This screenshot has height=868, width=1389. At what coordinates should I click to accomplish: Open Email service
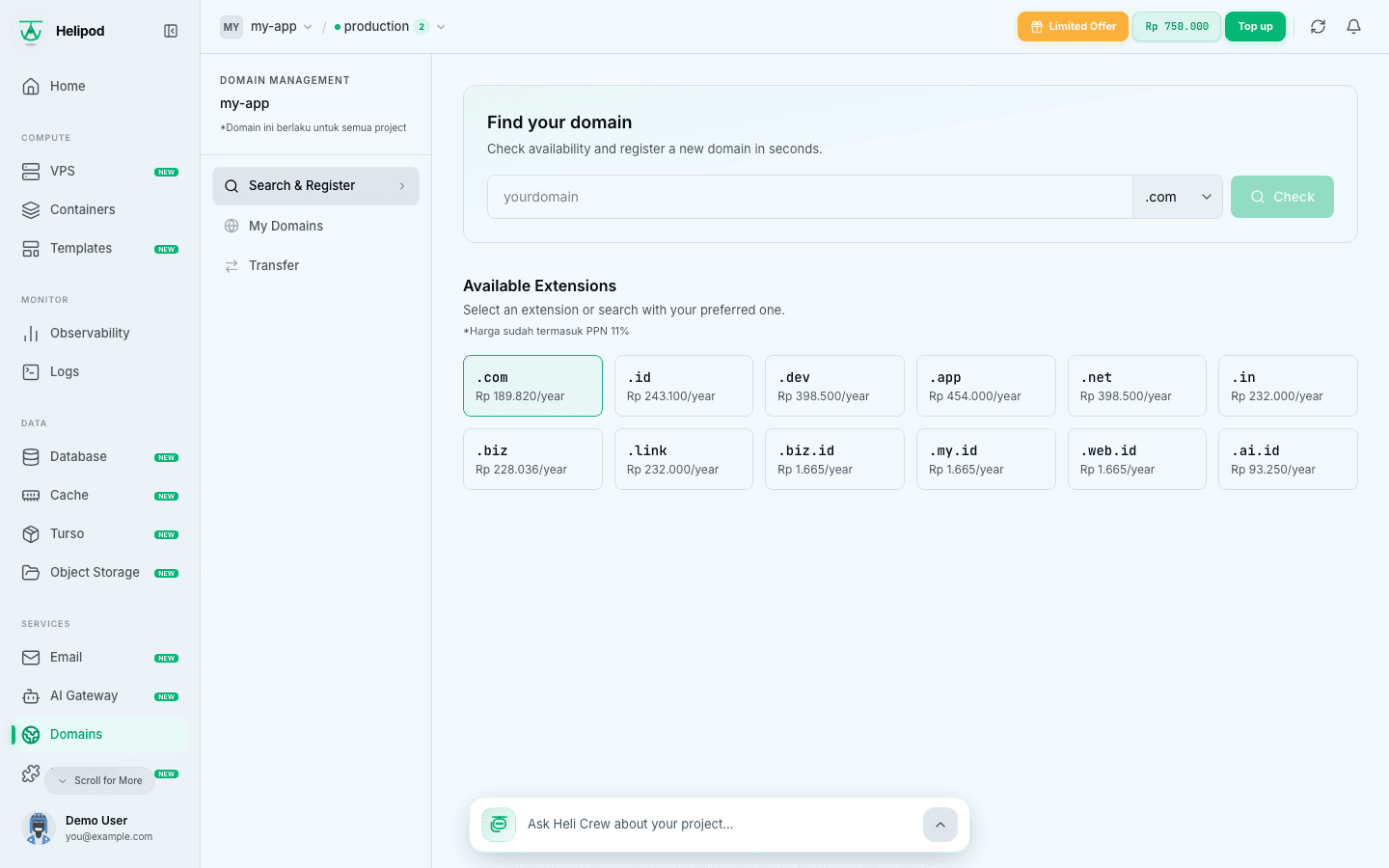tap(99, 657)
